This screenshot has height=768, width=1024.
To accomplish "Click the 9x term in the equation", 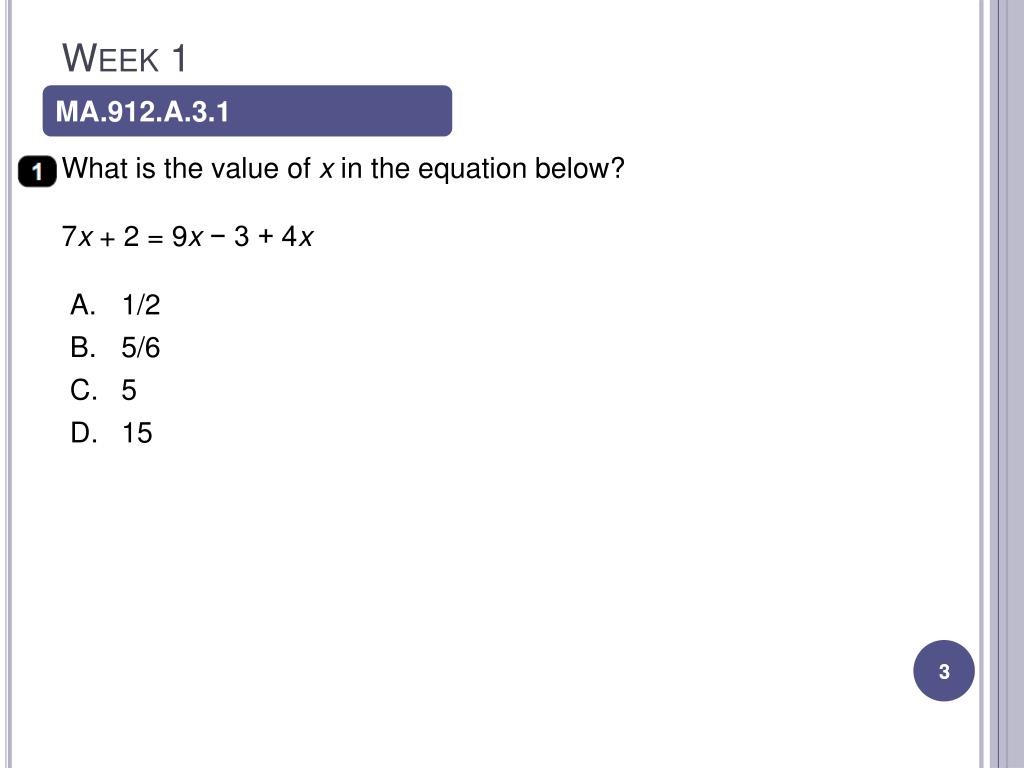I will click(187, 236).
